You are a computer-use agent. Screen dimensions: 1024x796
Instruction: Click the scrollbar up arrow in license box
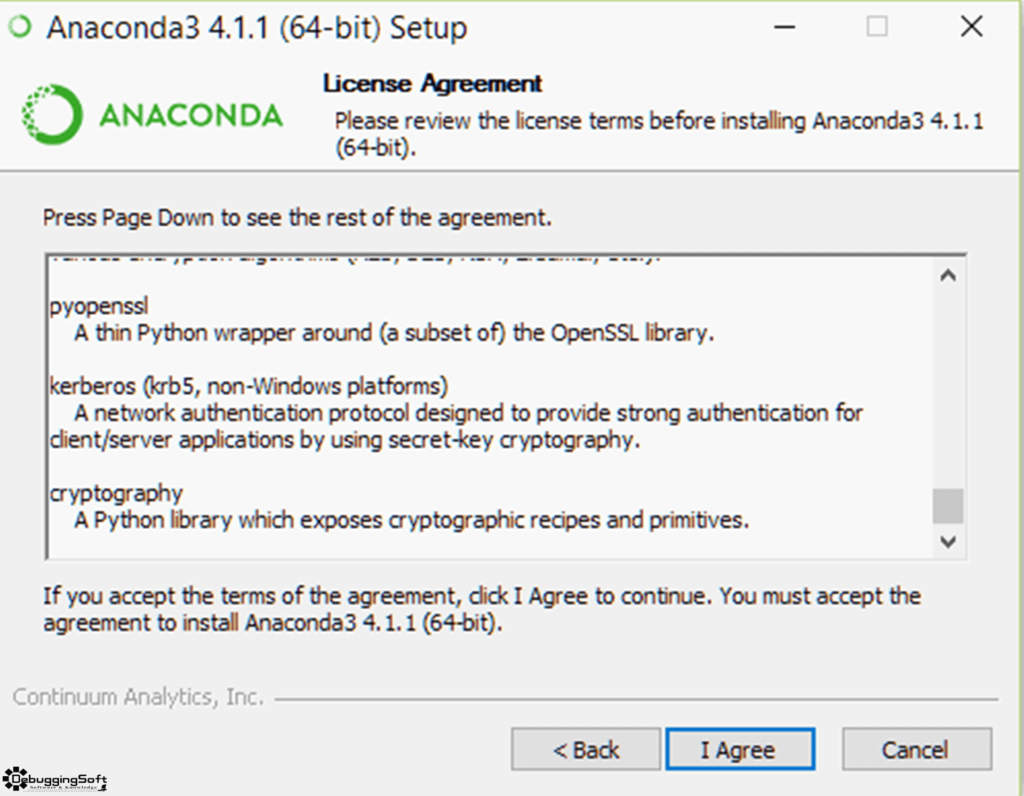click(x=948, y=276)
